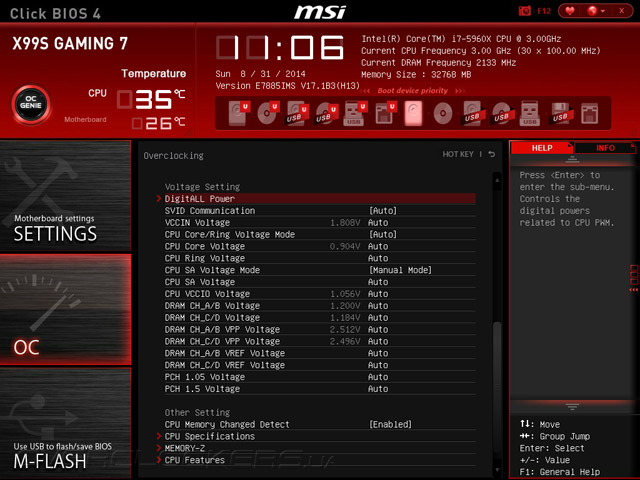The height and width of the screenshot is (480, 640).
Task: Open favorites with the heart icon
Action: click(570, 11)
